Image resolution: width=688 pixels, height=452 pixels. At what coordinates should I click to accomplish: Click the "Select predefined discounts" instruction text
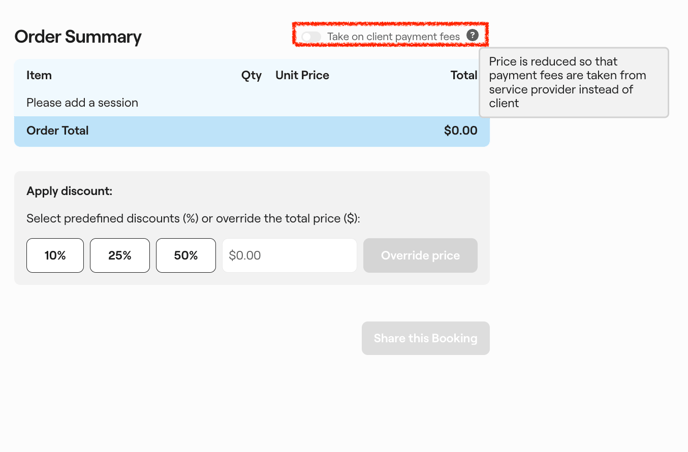pos(193,219)
